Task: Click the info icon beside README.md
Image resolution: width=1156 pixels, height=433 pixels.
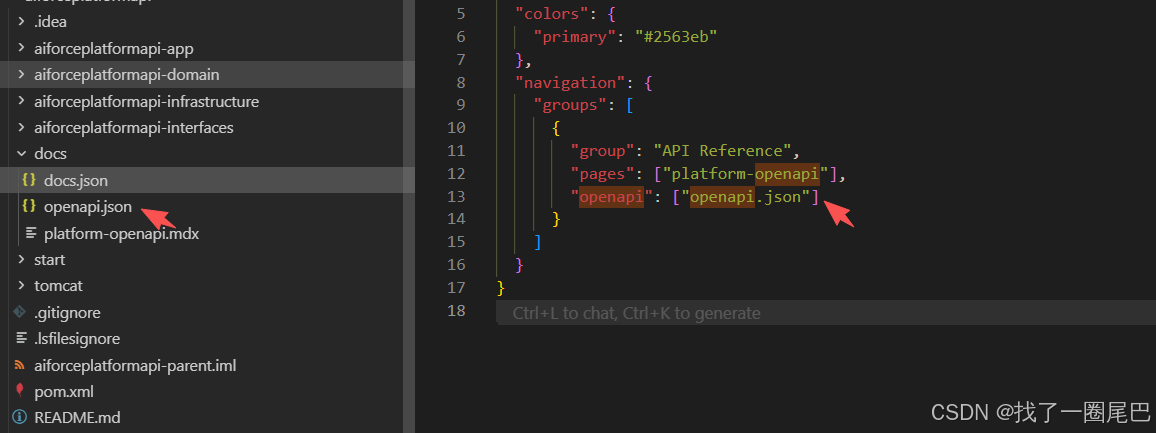Action: 20,417
